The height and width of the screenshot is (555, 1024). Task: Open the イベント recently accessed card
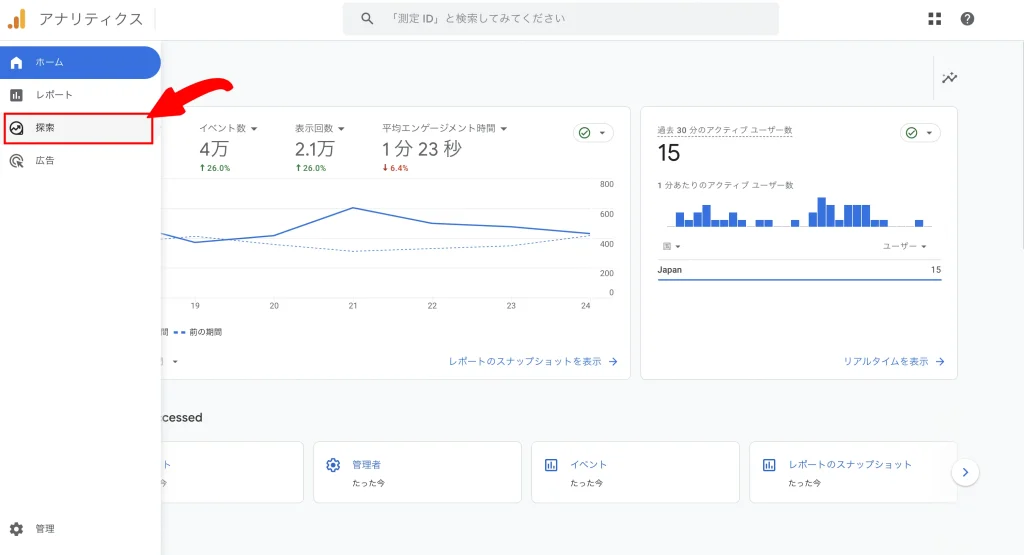coord(635,472)
